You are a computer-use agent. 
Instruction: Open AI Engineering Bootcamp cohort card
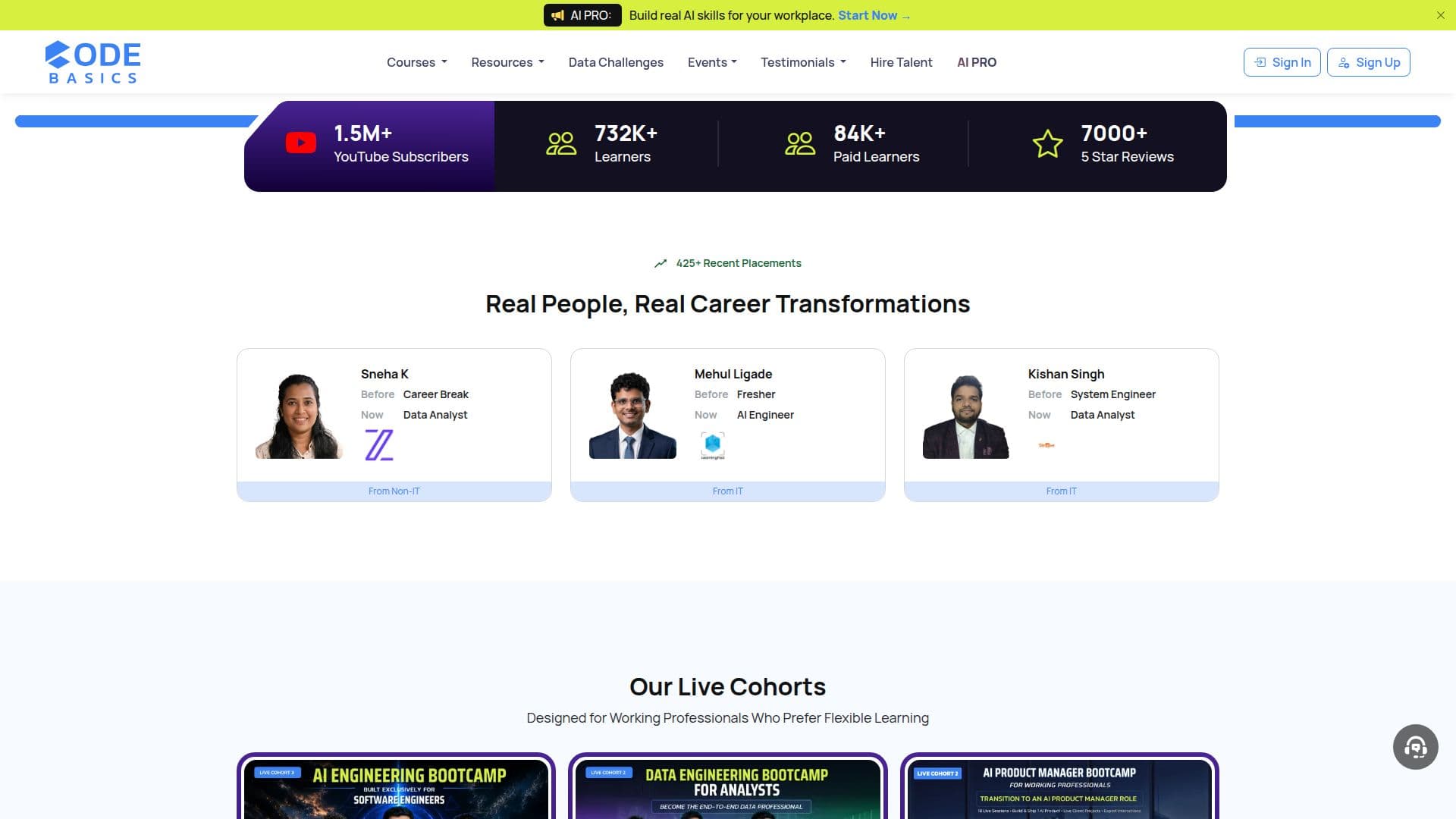[396, 787]
